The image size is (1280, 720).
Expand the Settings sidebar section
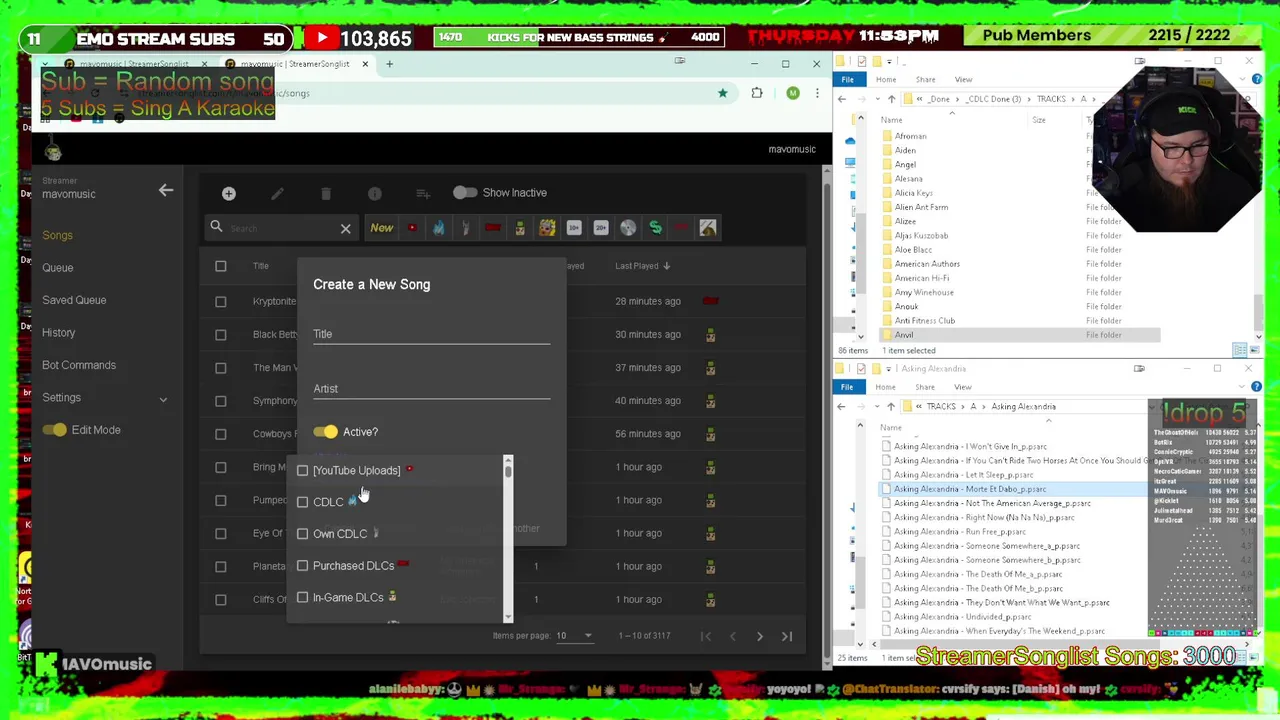[x=163, y=399]
